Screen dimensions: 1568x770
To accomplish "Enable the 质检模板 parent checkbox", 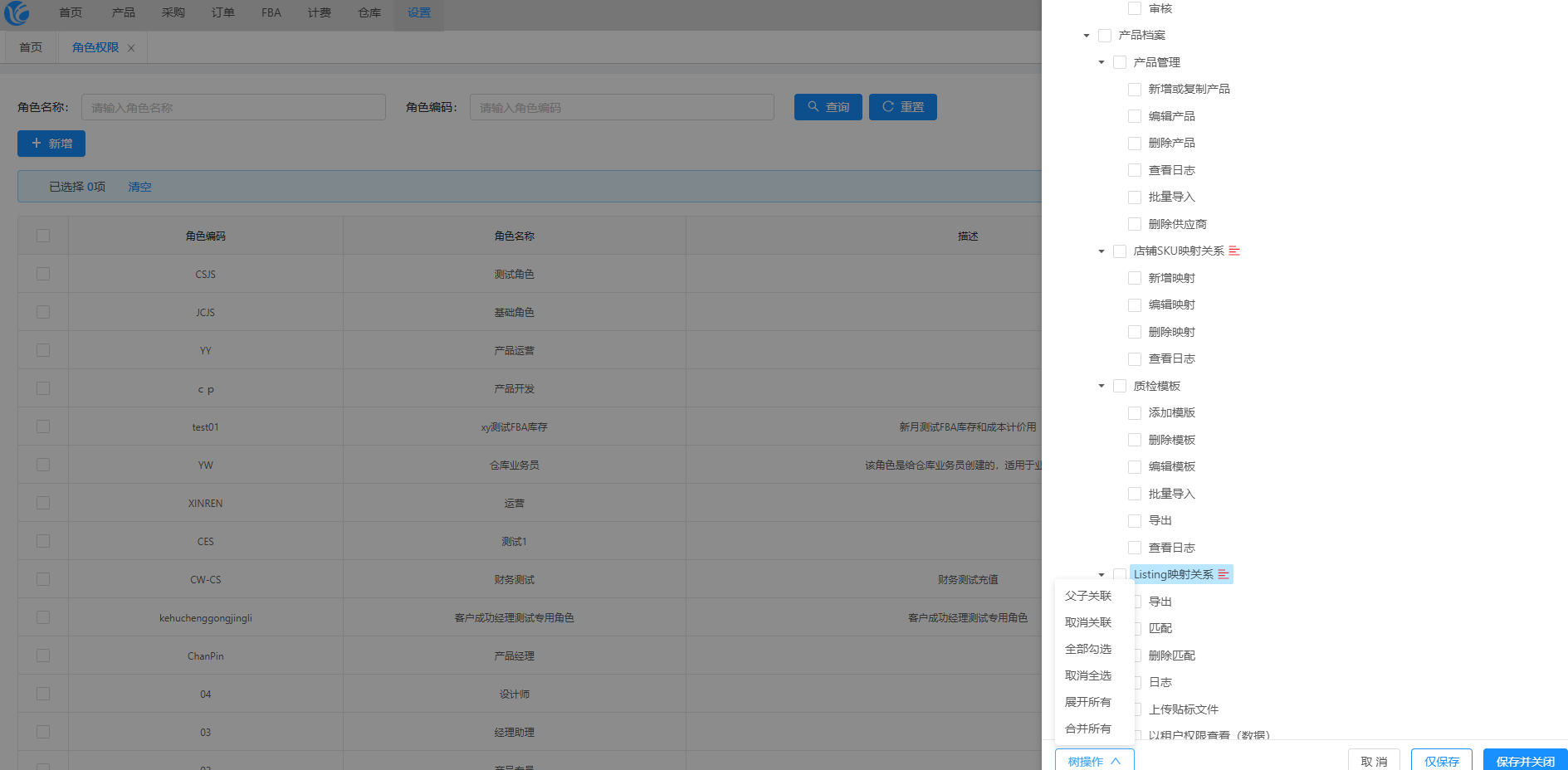I will 1120,386.
